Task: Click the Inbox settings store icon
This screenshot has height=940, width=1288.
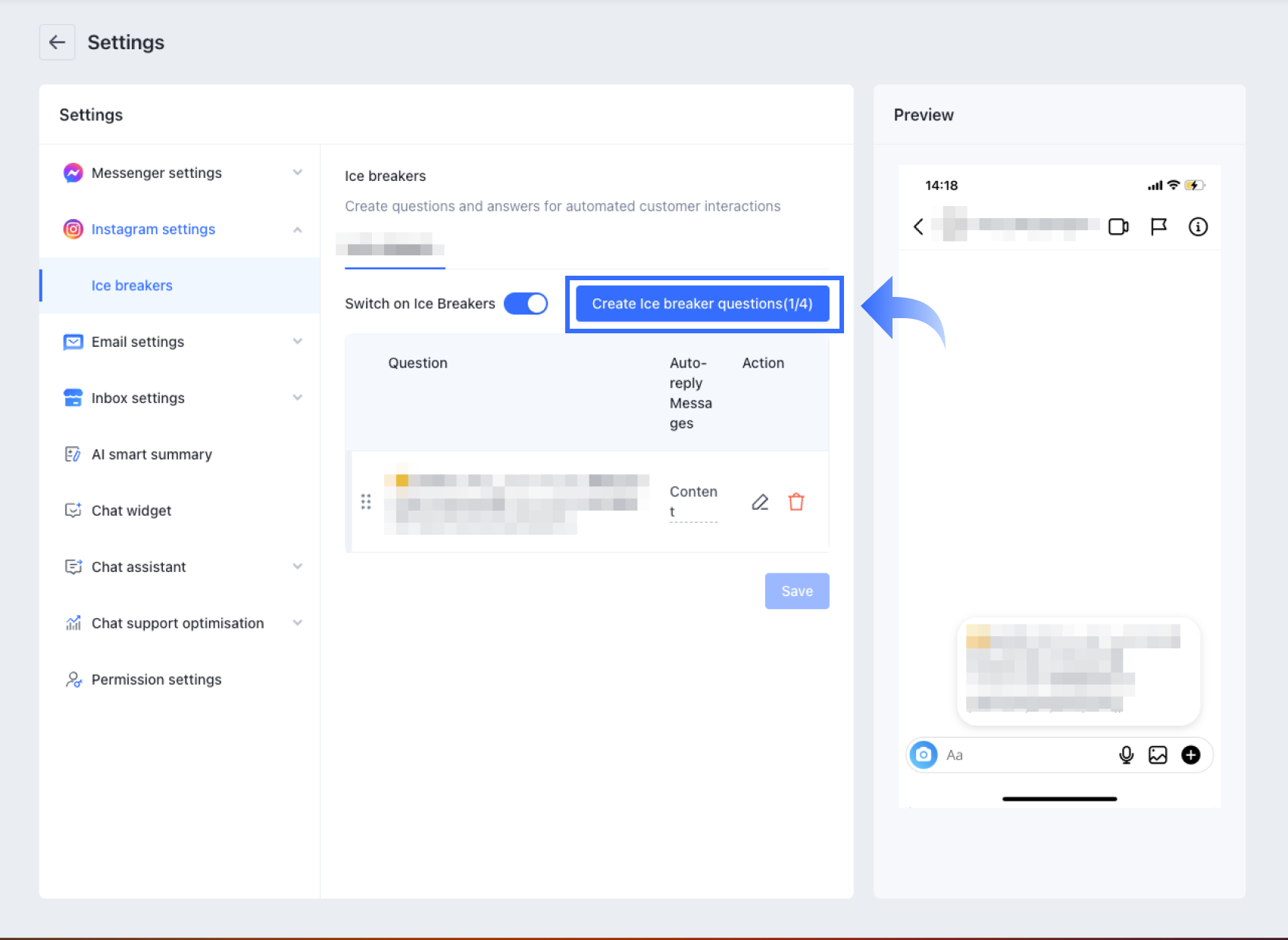Action: coord(73,398)
